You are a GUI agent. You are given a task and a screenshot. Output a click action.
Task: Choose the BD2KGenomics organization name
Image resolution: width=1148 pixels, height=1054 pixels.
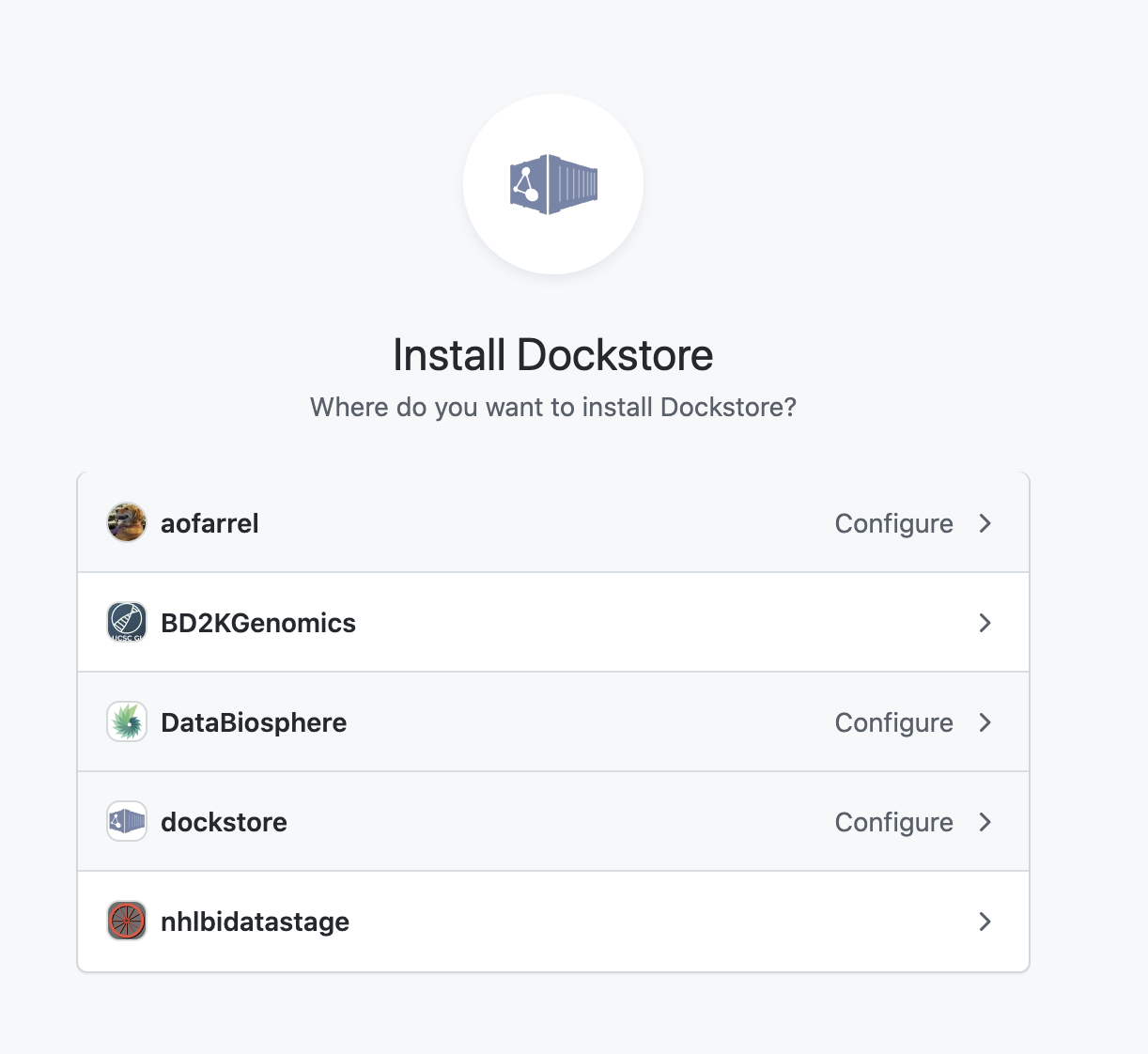(x=258, y=623)
